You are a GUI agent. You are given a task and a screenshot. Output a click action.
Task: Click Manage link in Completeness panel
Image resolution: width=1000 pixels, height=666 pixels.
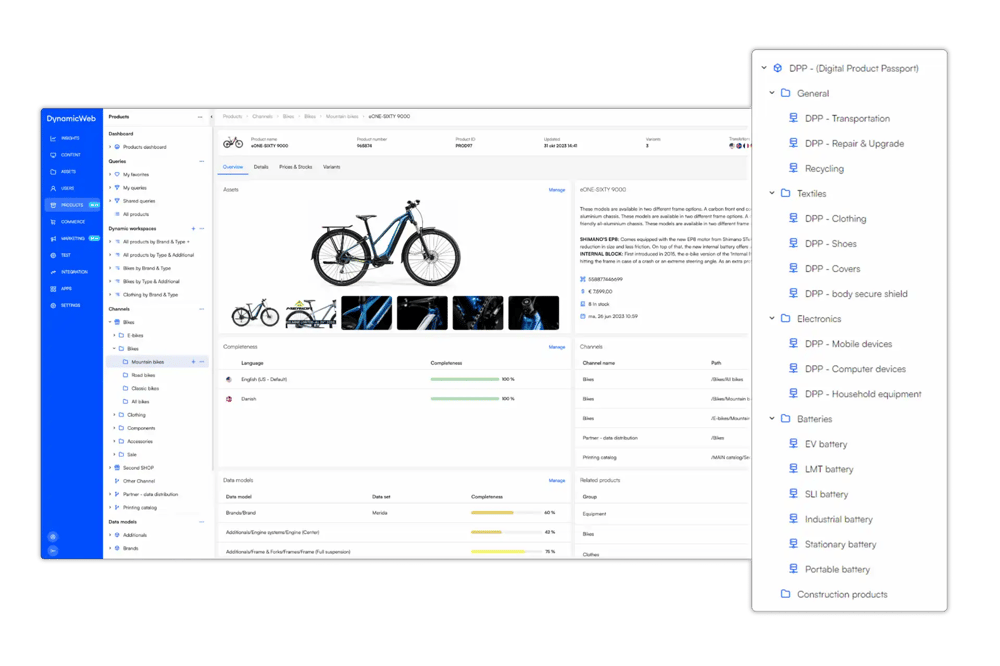coord(557,347)
